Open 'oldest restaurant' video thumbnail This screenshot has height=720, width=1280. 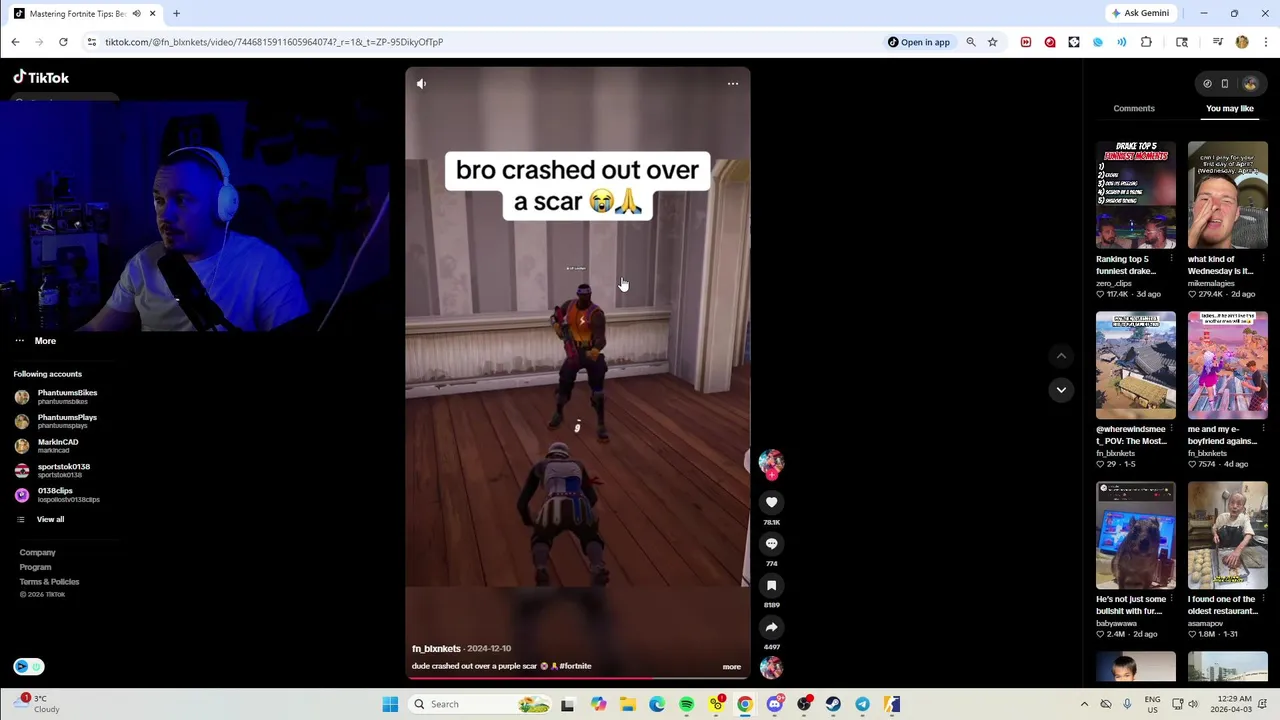pyautogui.click(x=1228, y=535)
